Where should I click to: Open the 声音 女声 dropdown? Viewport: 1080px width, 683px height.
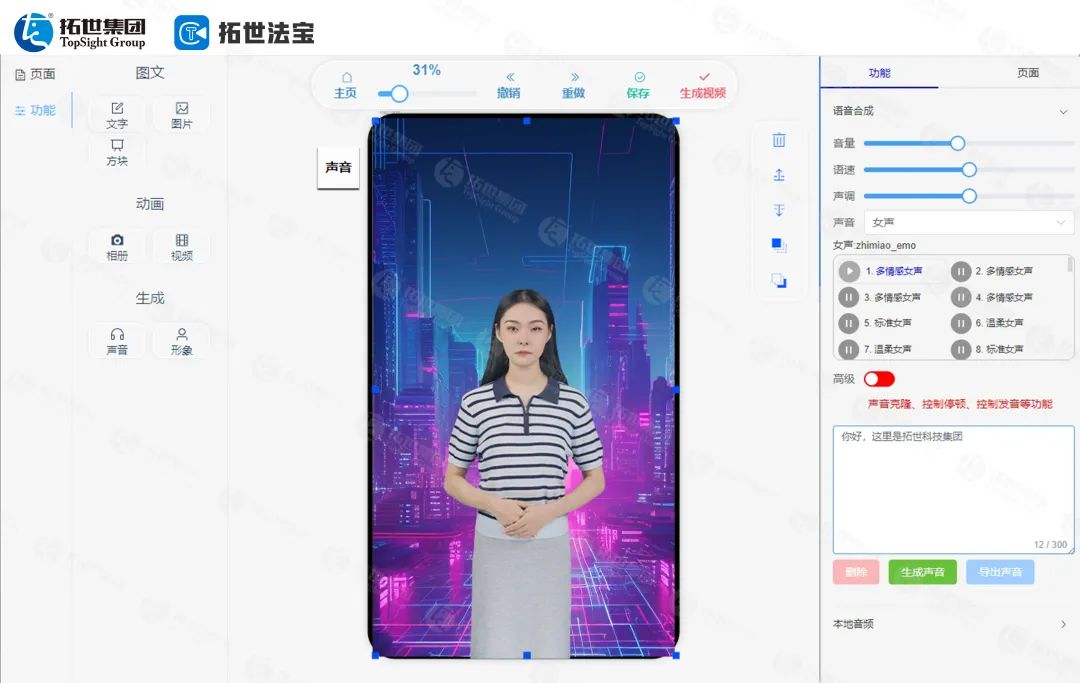pyautogui.click(x=968, y=222)
